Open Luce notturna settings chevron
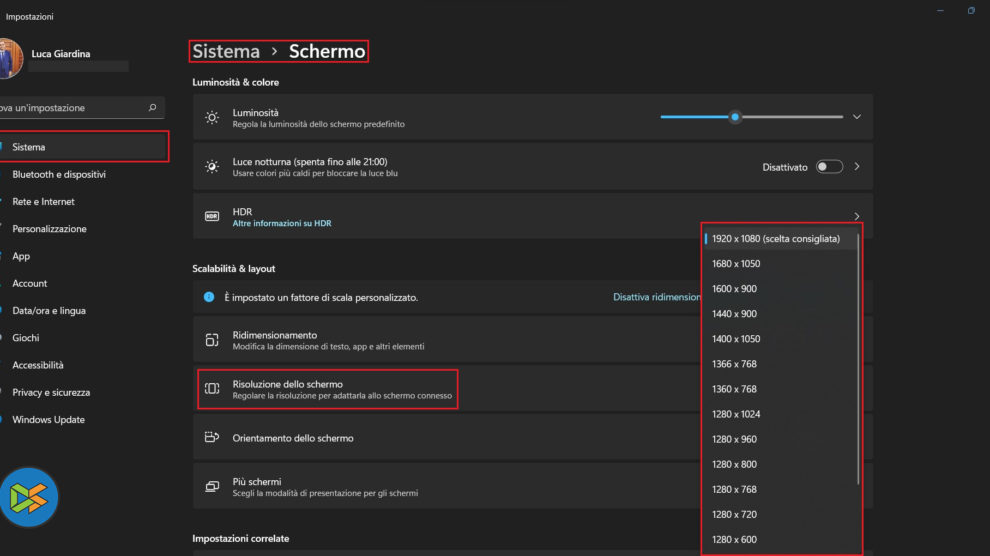 tap(857, 167)
